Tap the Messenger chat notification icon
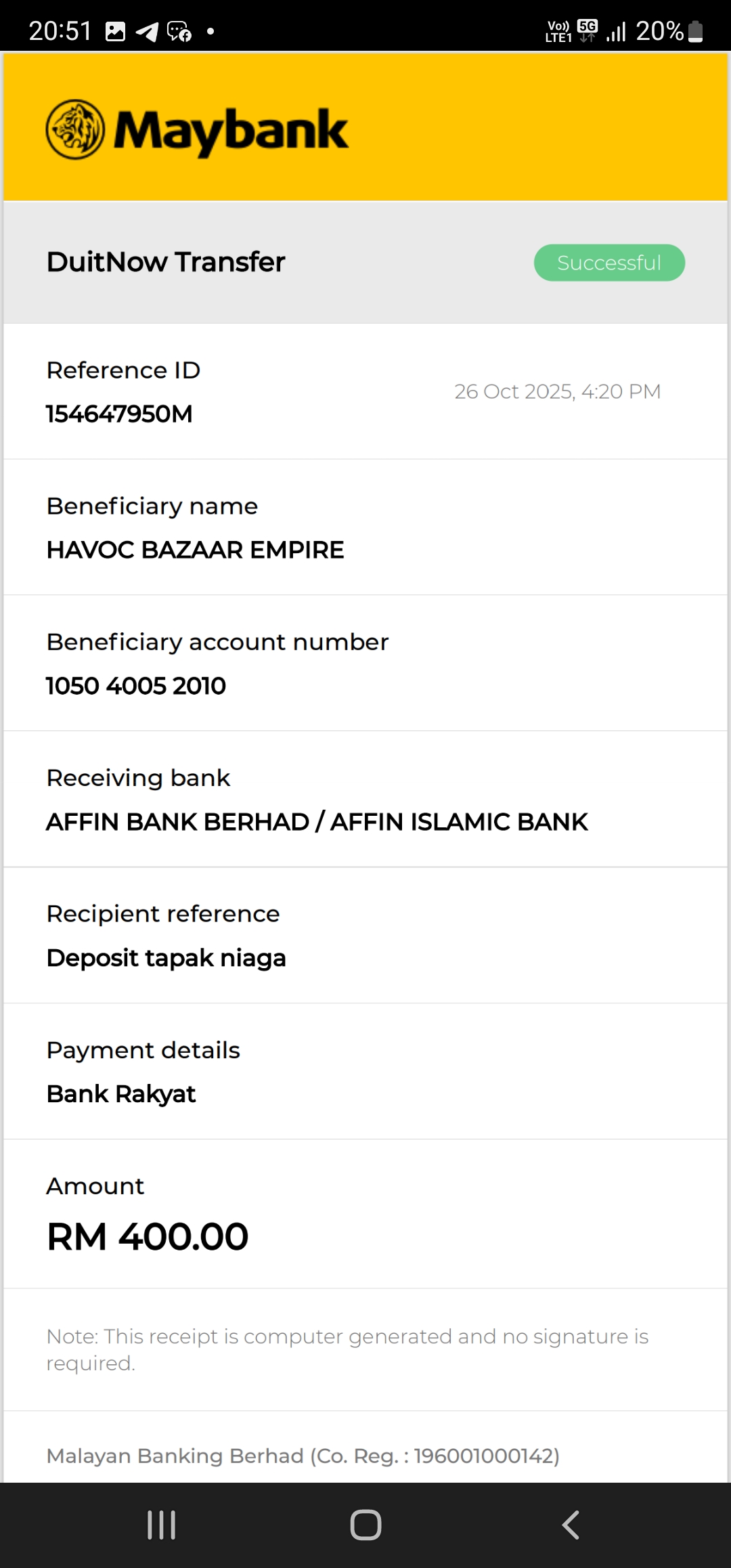Viewport: 731px width, 1568px height. pos(179,31)
